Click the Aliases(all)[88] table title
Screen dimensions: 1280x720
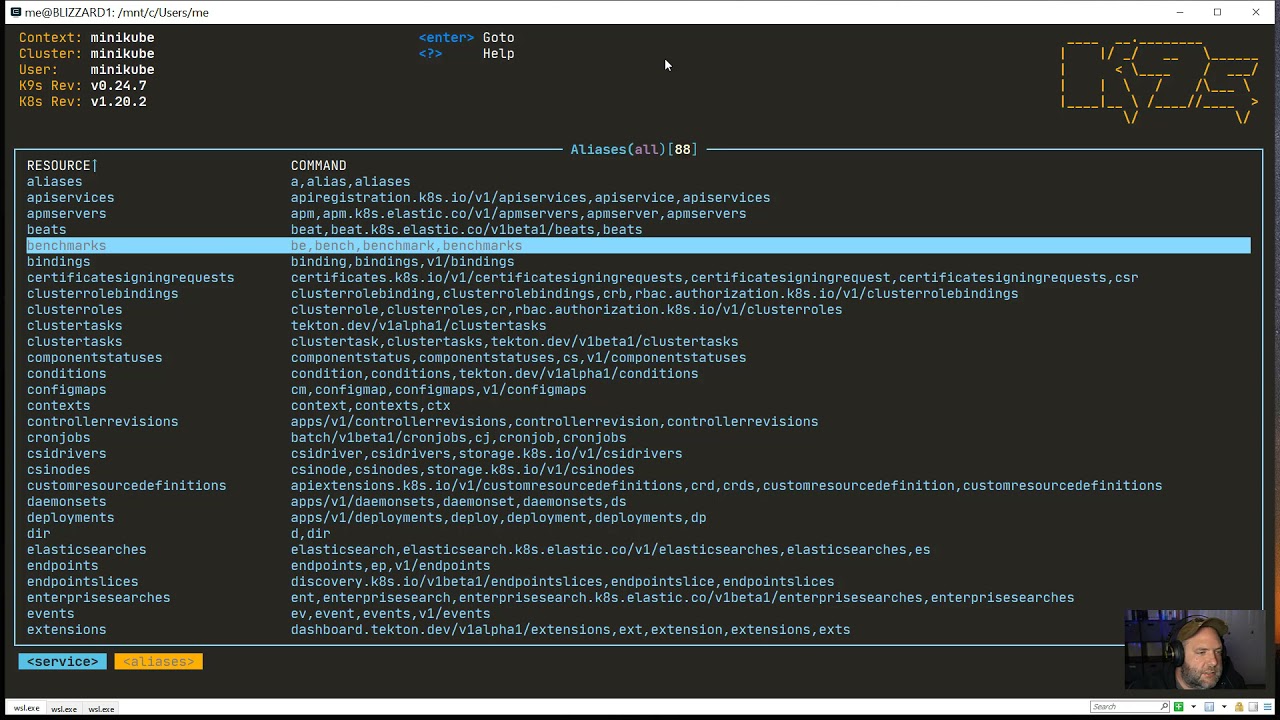tap(634, 149)
